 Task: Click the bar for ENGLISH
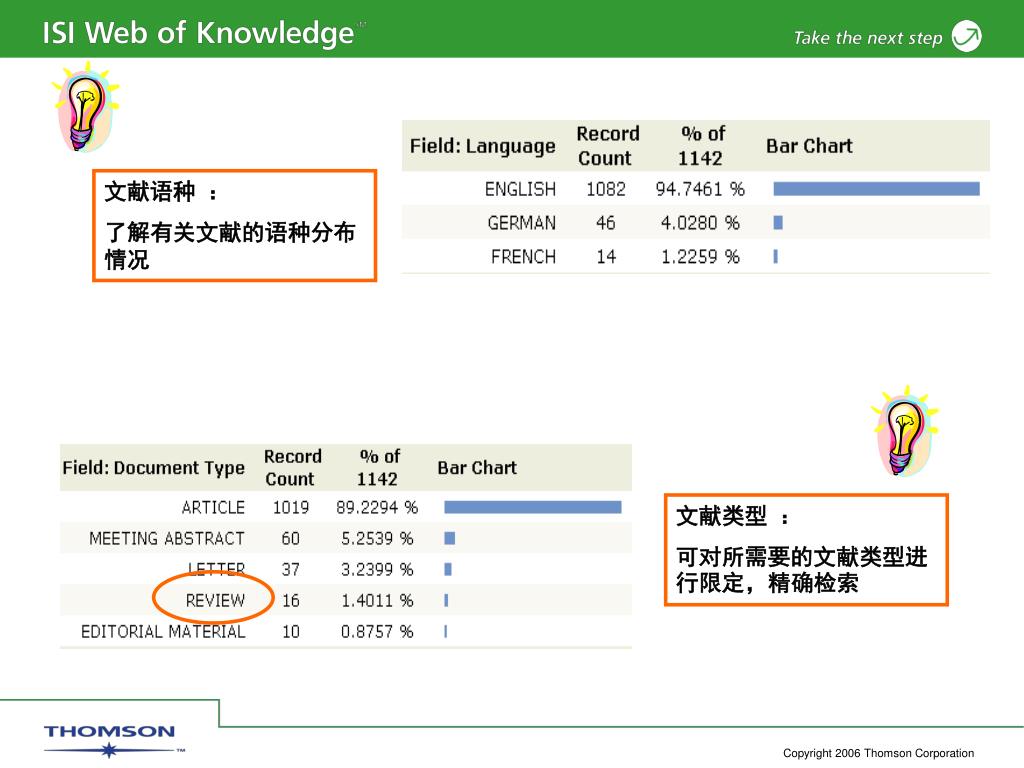click(x=876, y=189)
